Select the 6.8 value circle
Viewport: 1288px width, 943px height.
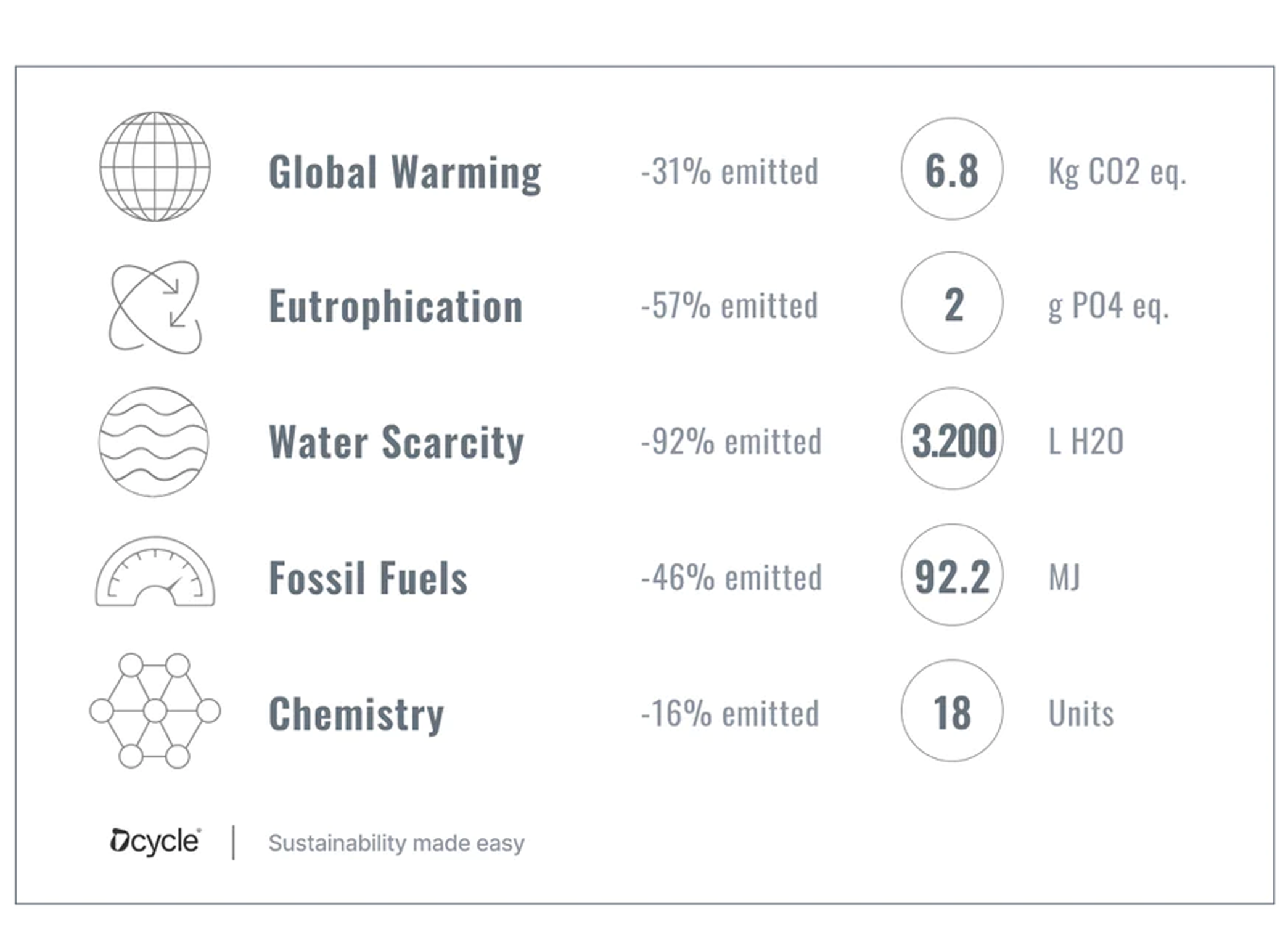(951, 169)
